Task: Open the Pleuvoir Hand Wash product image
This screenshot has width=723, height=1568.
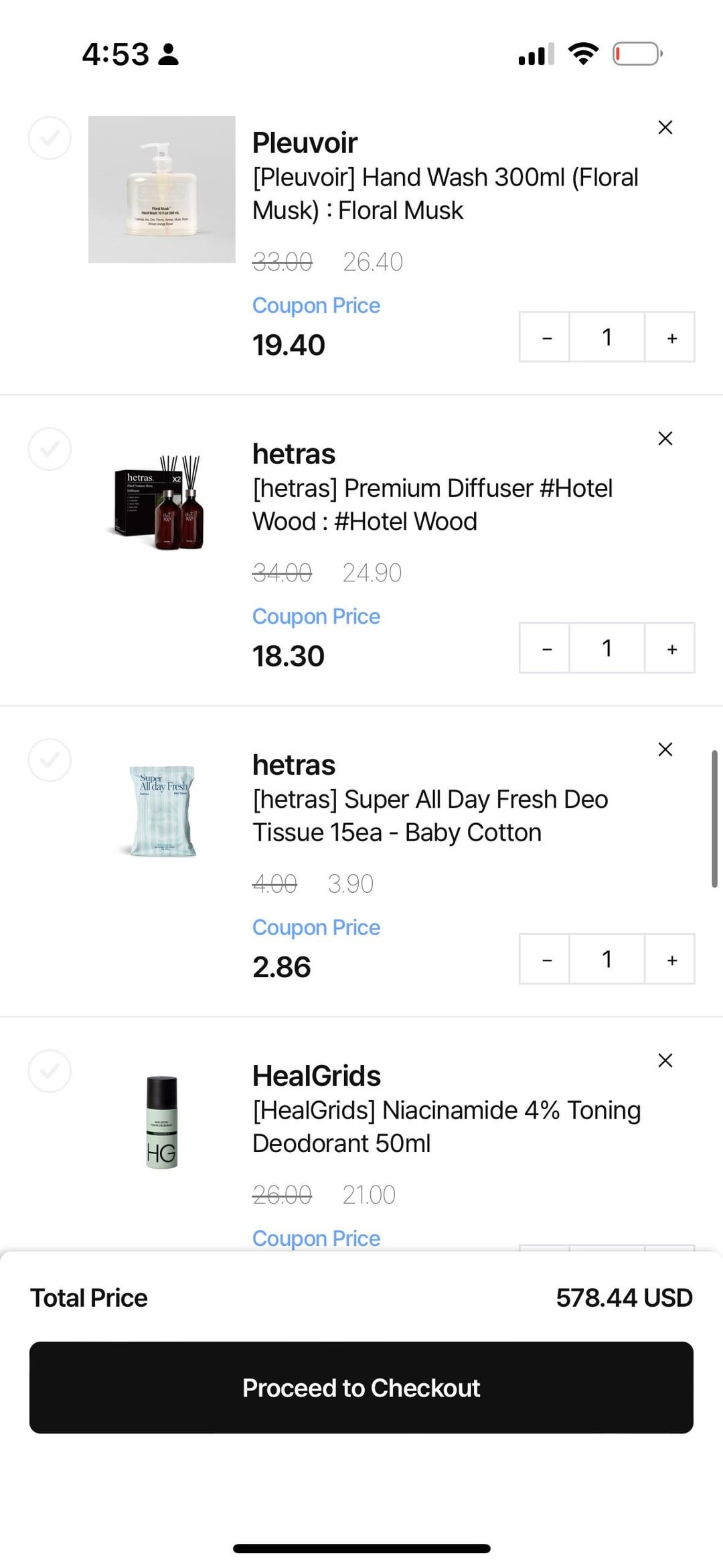Action: pyautogui.click(x=162, y=190)
